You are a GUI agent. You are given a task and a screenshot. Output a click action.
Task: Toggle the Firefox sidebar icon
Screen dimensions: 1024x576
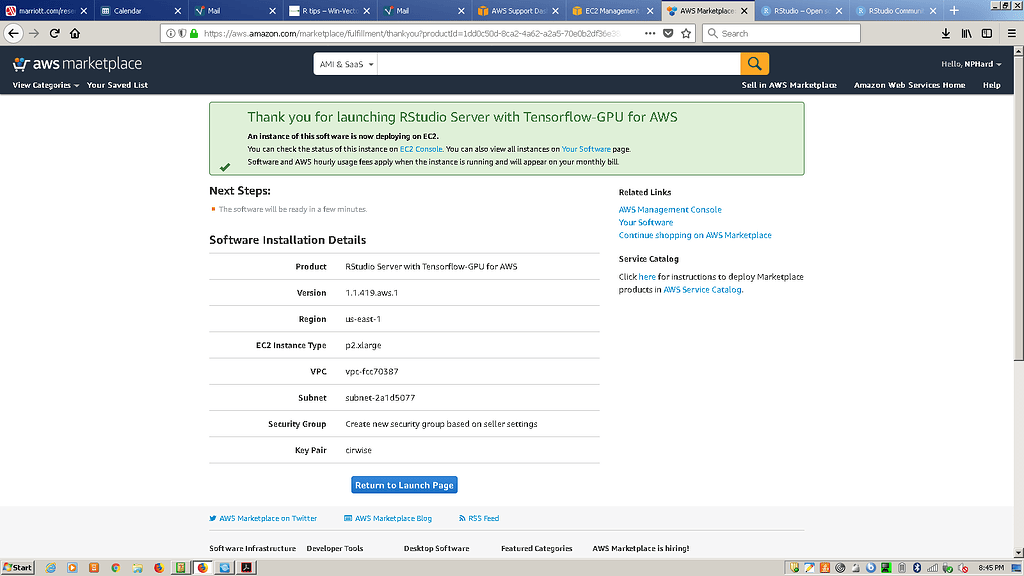pyautogui.click(x=987, y=33)
